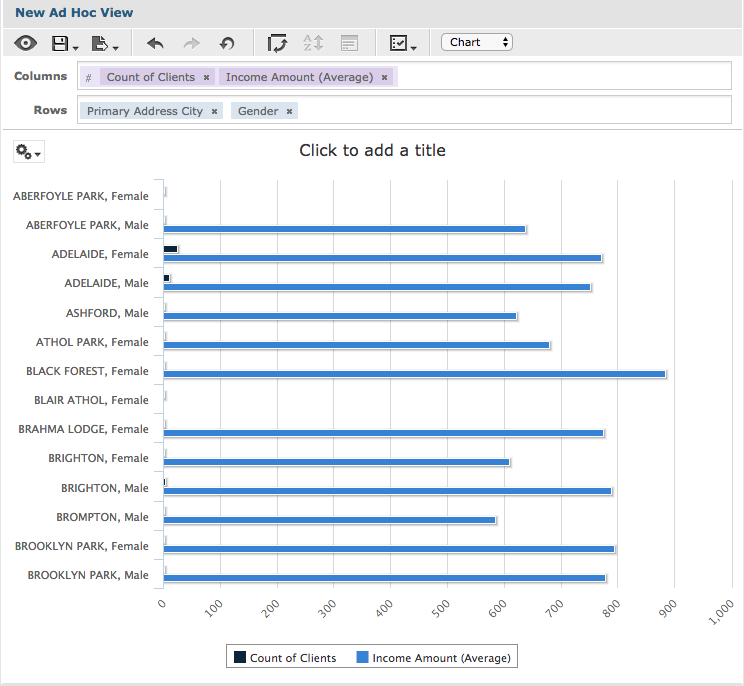The width and height of the screenshot is (744, 686).
Task: Undo the last action
Action: (155, 44)
